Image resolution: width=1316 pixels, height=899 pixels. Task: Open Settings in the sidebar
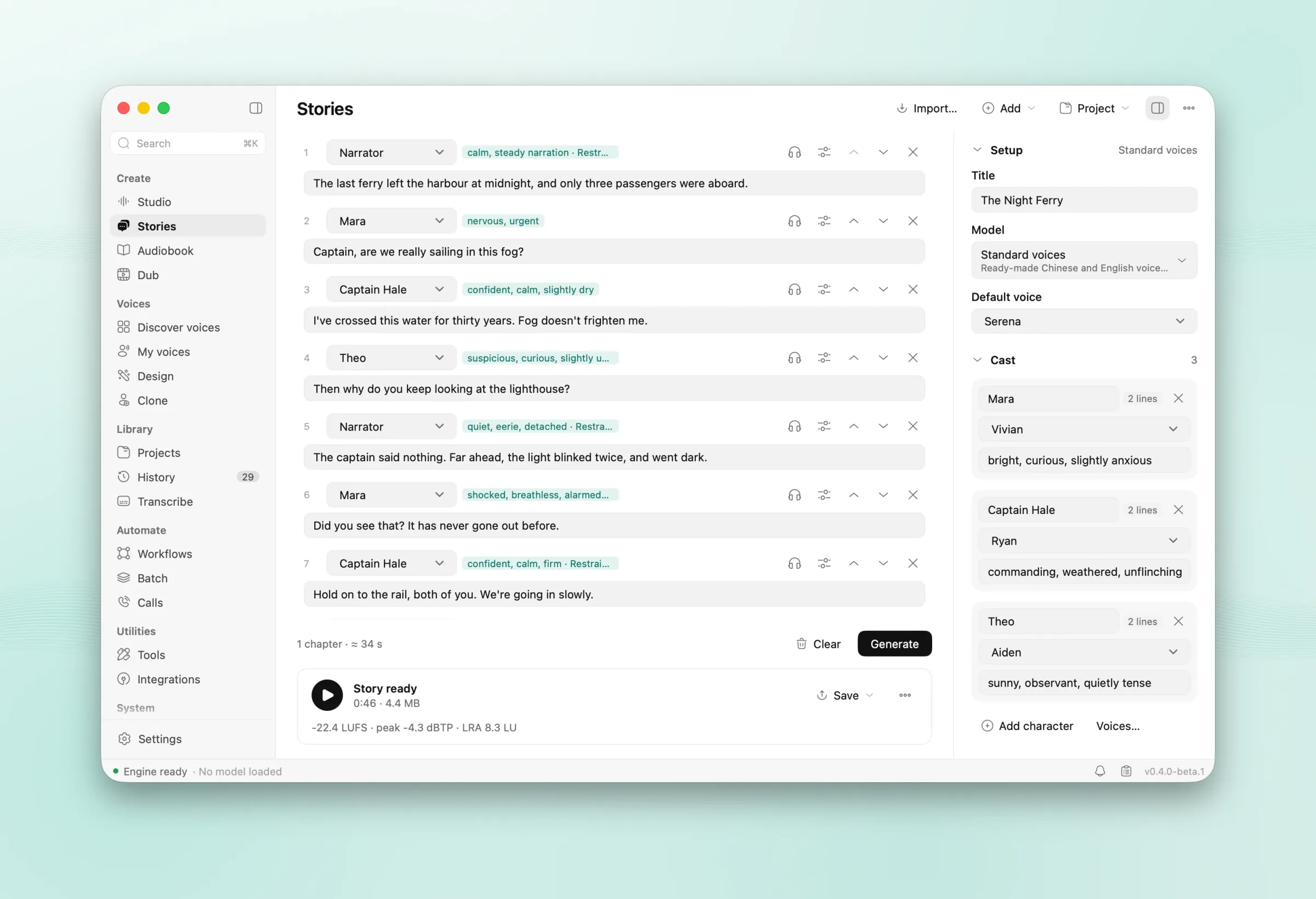(188, 739)
